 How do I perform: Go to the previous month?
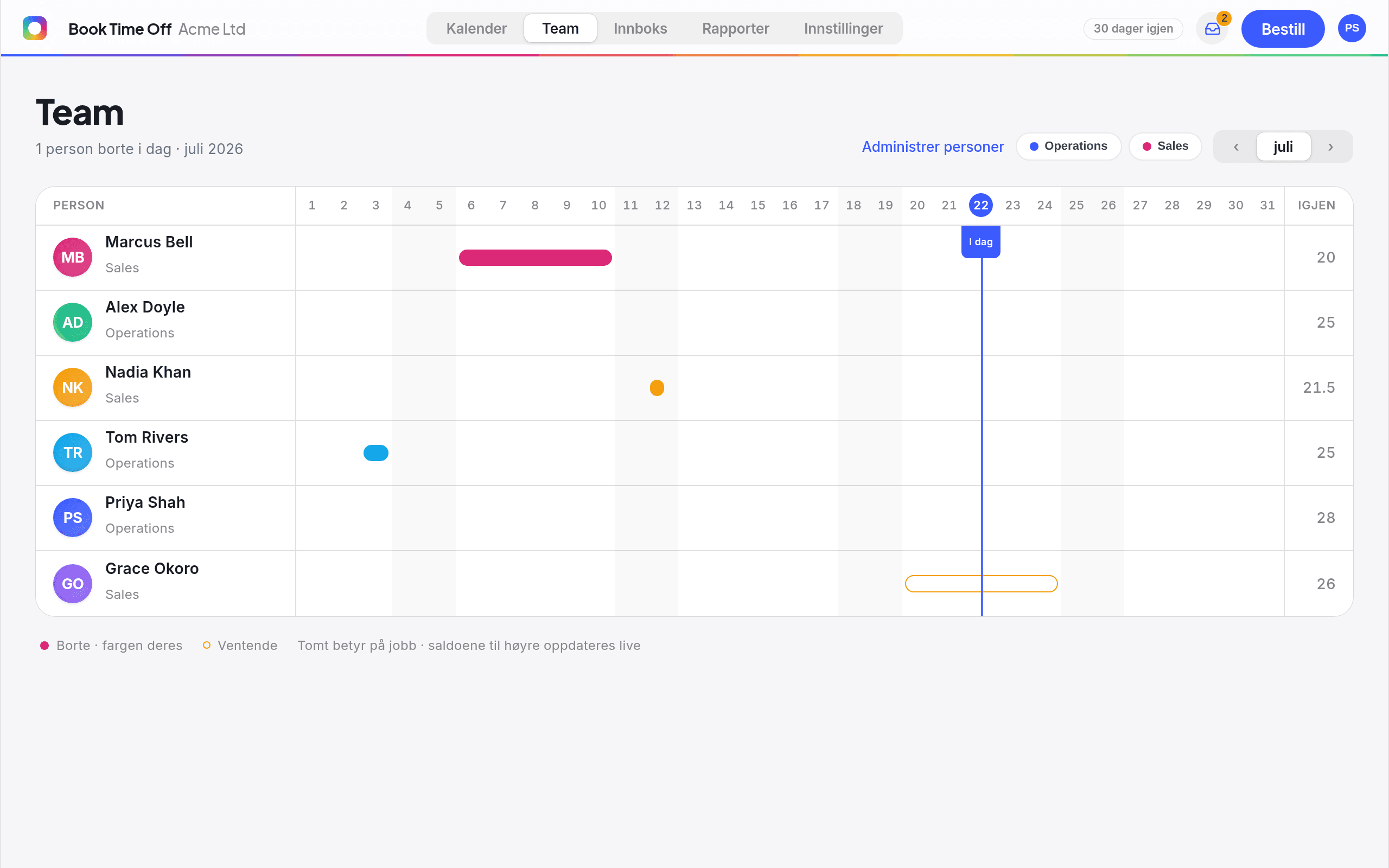pos(1236,147)
